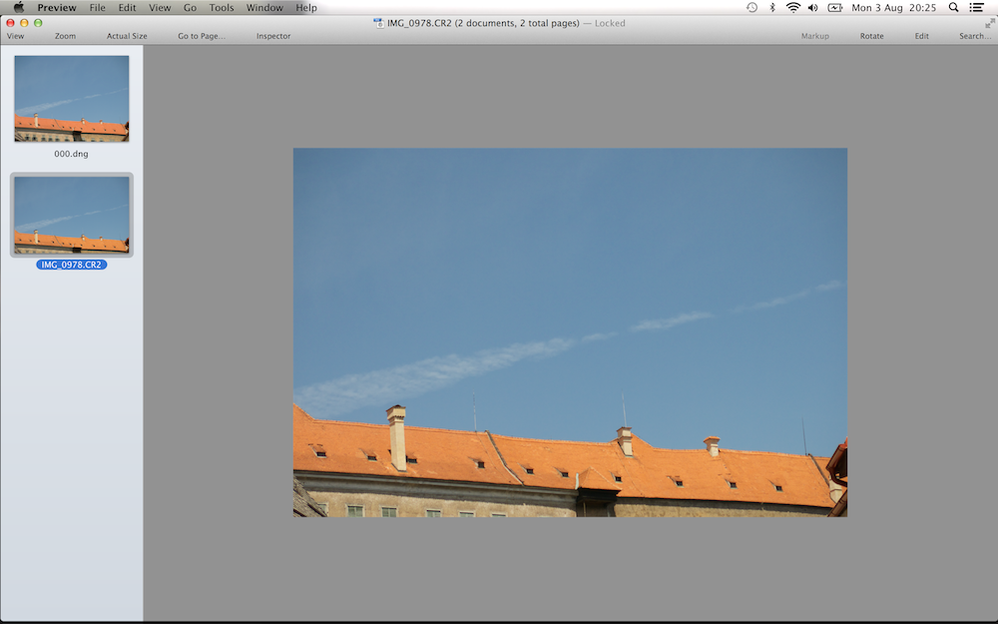Open Notification Center

(x=976, y=7)
